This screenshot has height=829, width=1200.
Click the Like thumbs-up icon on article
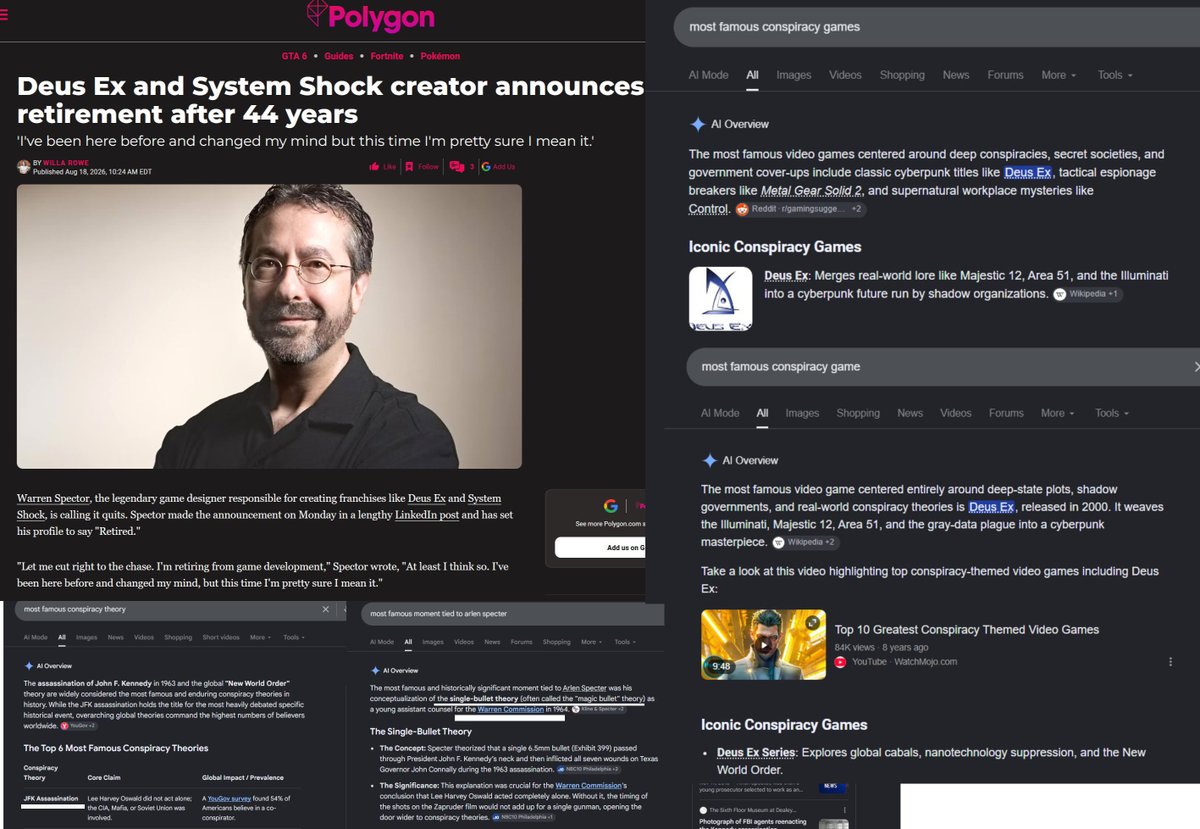tap(374, 167)
